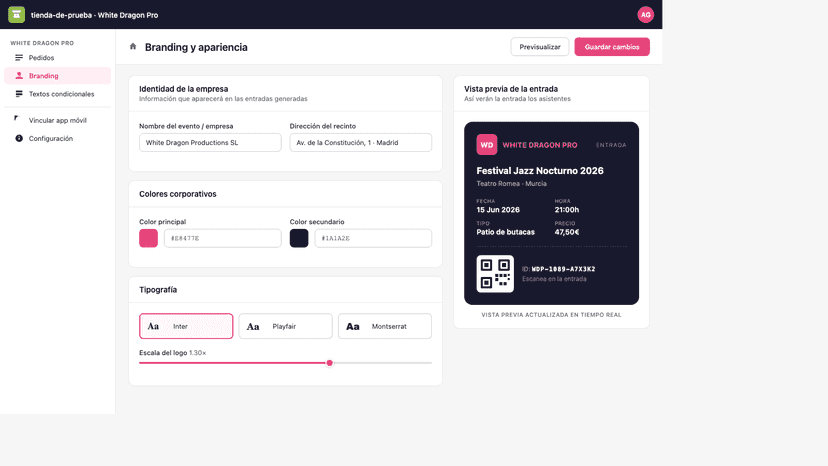Image resolution: width=828 pixels, height=466 pixels.
Task: Click the Tipografía heading
Action: (158, 290)
